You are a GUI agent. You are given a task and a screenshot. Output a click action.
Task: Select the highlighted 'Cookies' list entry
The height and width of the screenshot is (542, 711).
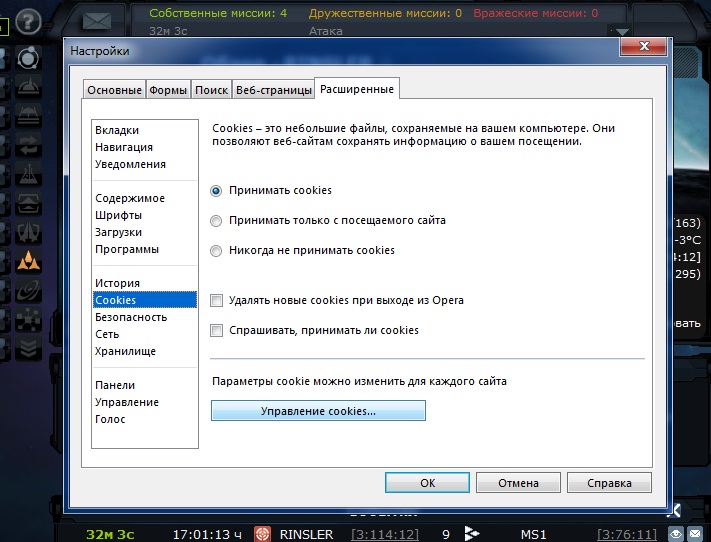[x=145, y=300]
